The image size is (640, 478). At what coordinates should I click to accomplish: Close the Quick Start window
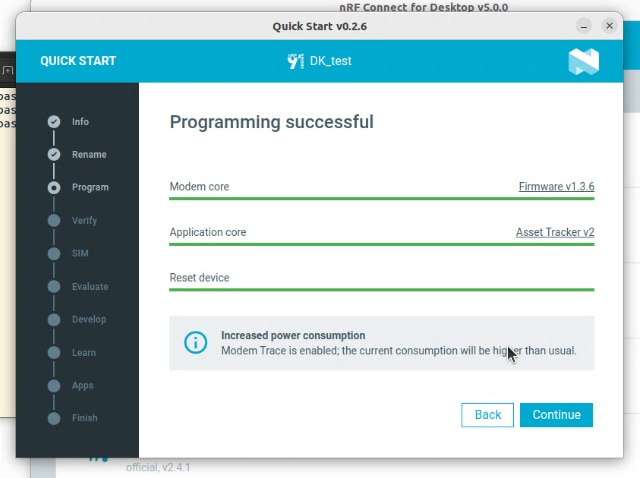click(x=609, y=26)
